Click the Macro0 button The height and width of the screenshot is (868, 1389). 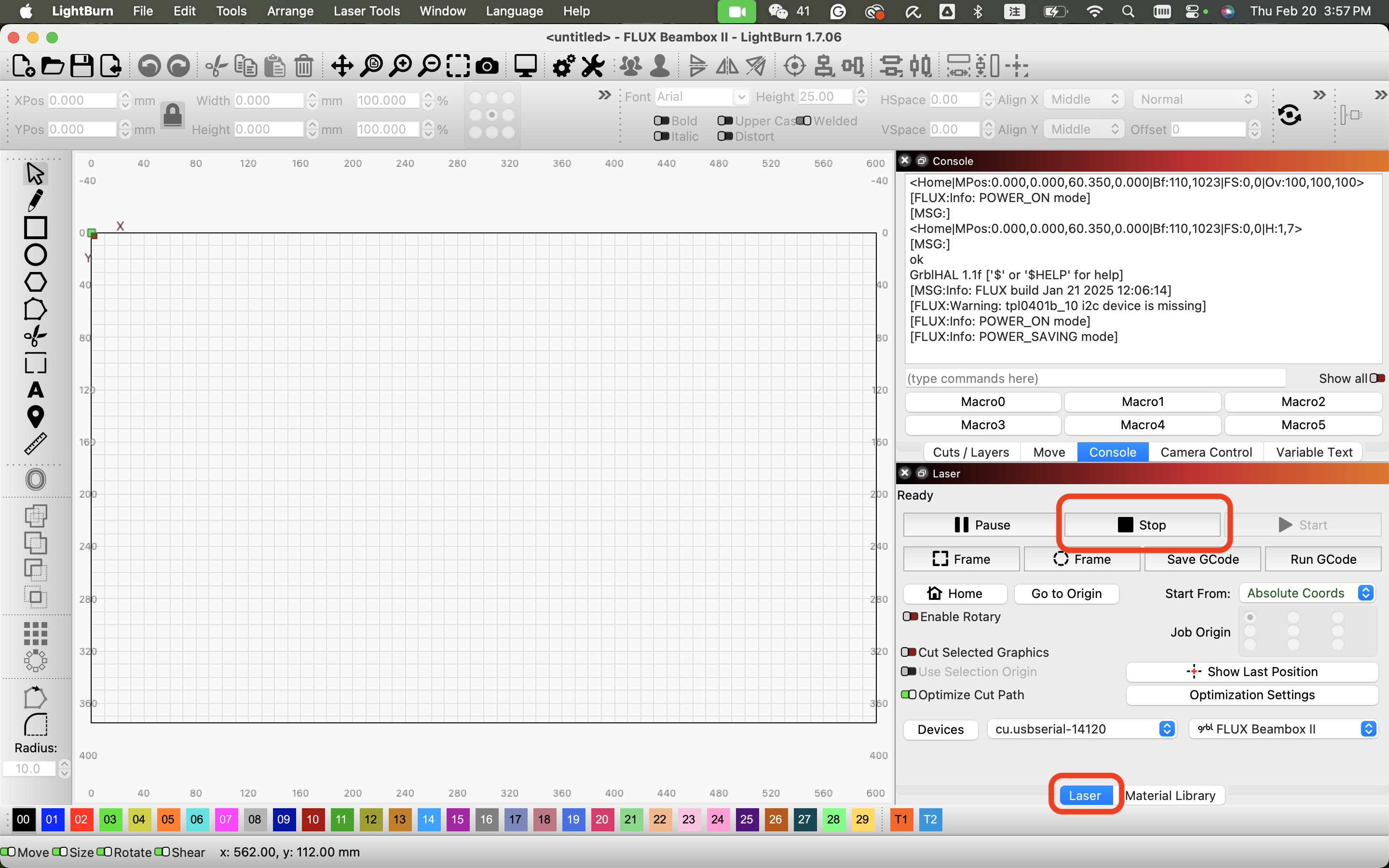[x=982, y=402]
